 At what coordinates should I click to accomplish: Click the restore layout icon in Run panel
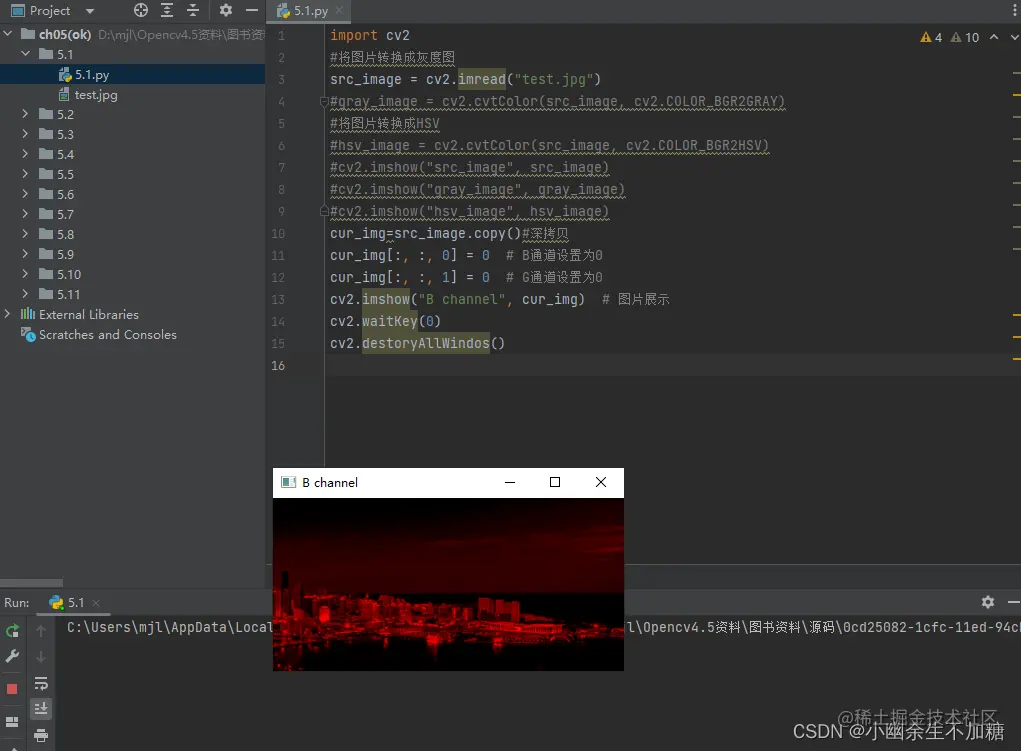pyautogui.click(x=12, y=722)
